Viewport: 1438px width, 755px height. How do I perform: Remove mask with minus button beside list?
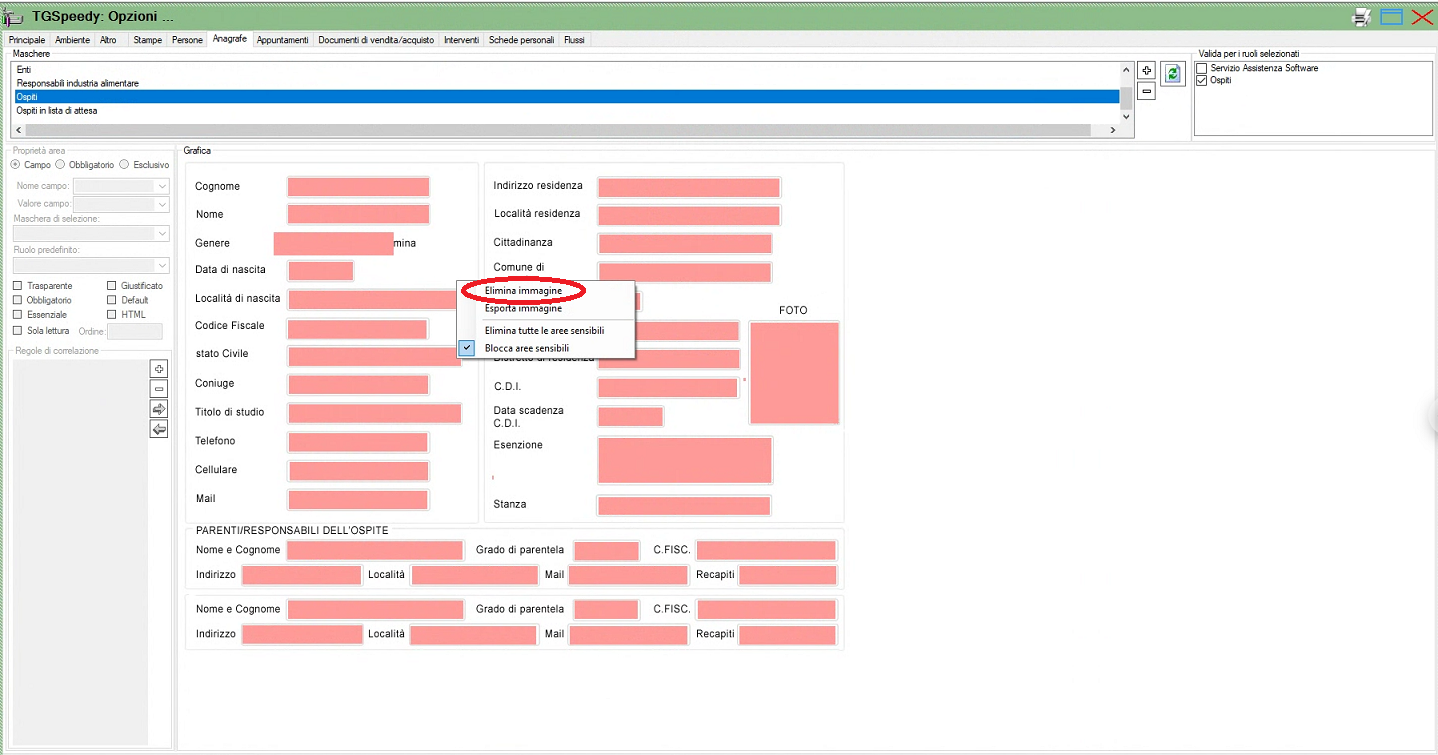[1146, 91]
